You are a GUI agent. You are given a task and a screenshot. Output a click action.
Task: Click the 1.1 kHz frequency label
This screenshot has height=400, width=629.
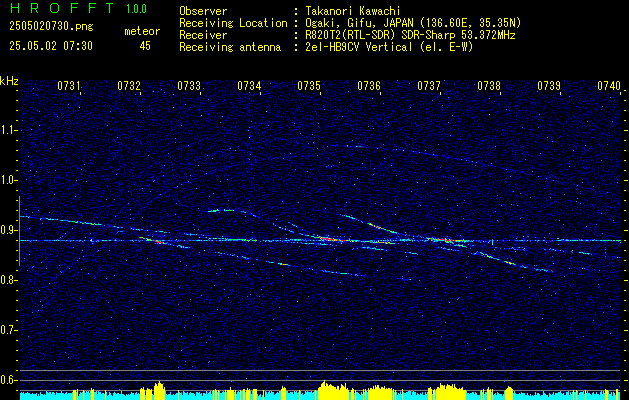8,130
